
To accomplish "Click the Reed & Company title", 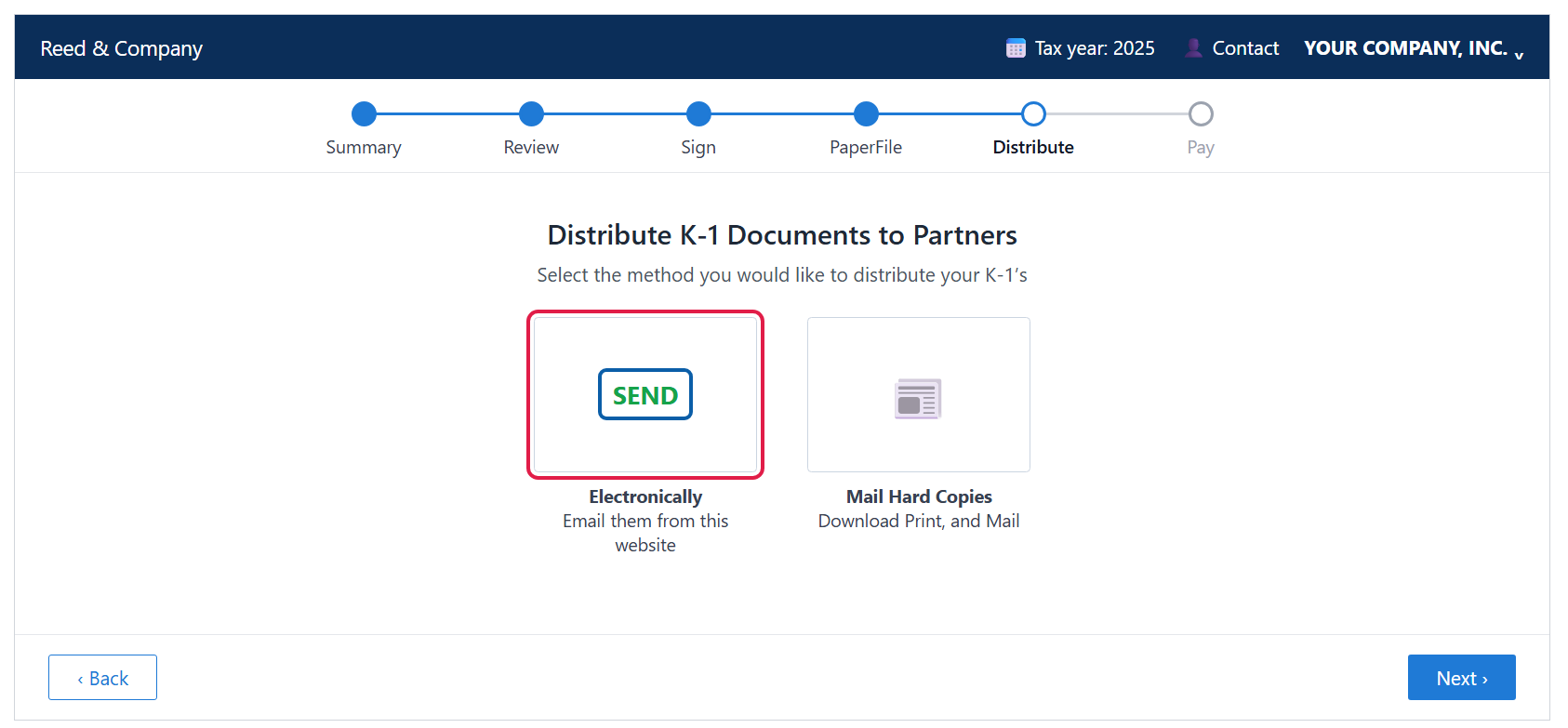I will 121,48.
